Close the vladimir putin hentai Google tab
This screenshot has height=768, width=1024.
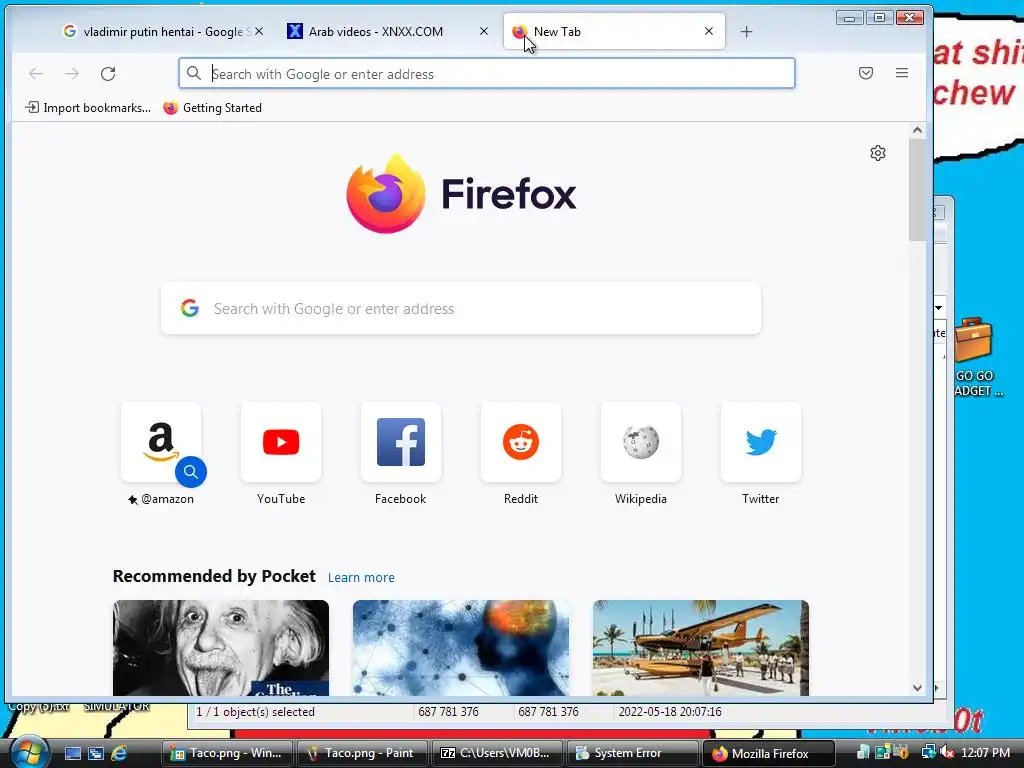point(259,31)
